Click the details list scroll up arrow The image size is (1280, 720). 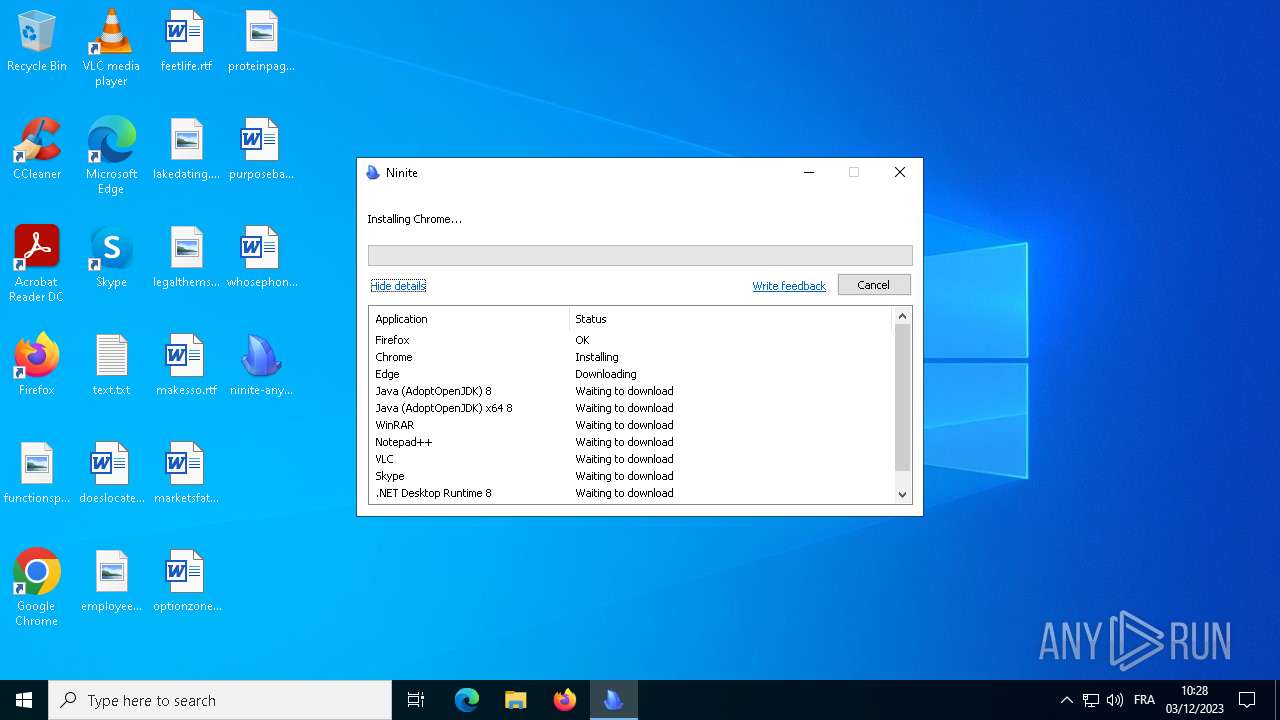(902, 316)
